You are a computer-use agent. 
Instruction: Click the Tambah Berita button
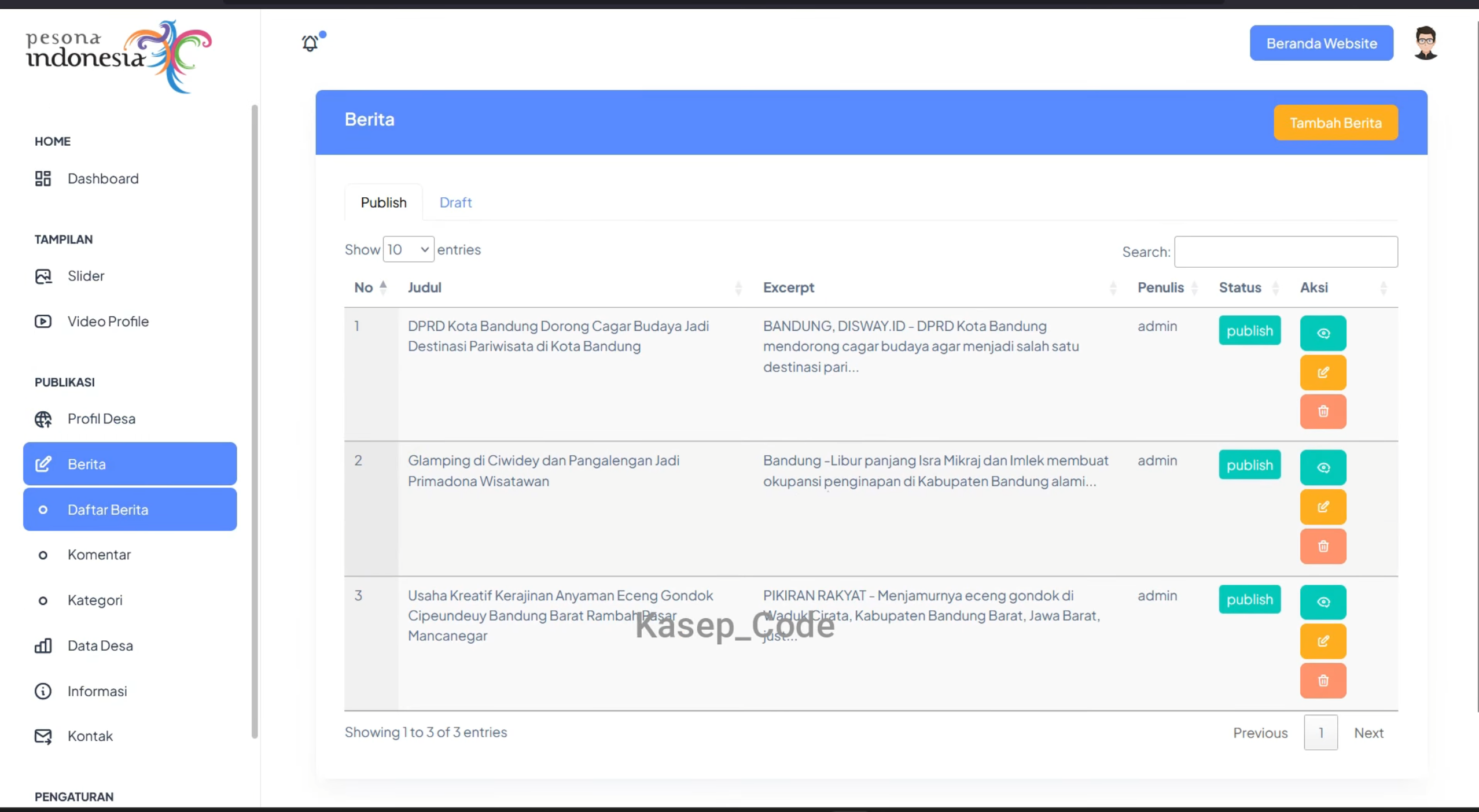[x=1335, y=123]
